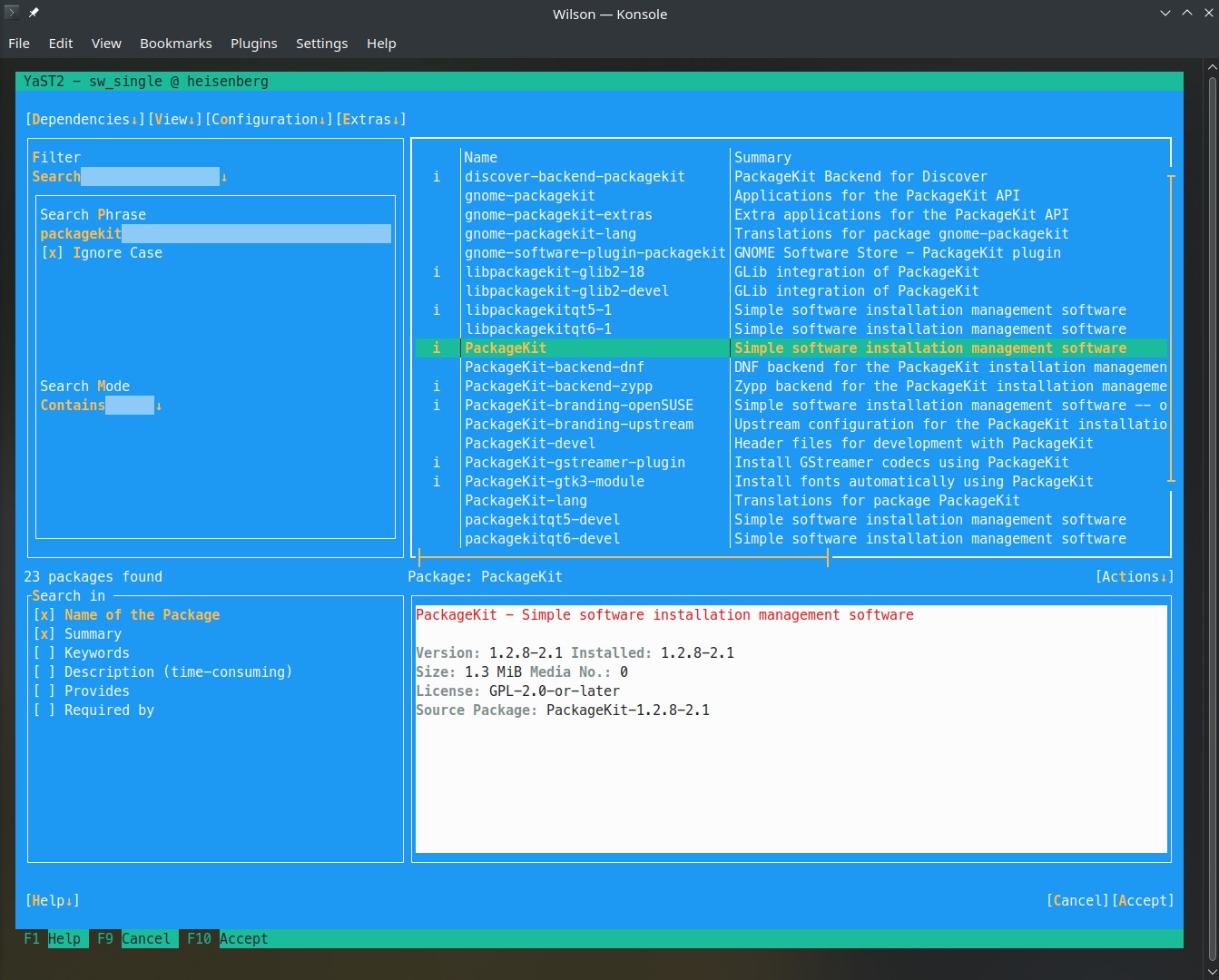
Task: Toggle the Ignore Case checkbox
Action: [x=102, y=253]
